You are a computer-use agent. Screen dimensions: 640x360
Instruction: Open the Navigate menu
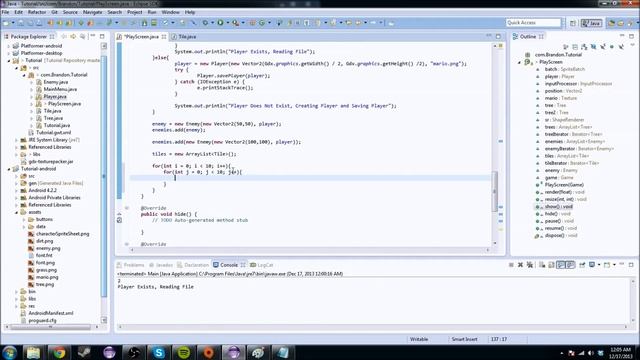pyautogui.click(x=92, y=12)
